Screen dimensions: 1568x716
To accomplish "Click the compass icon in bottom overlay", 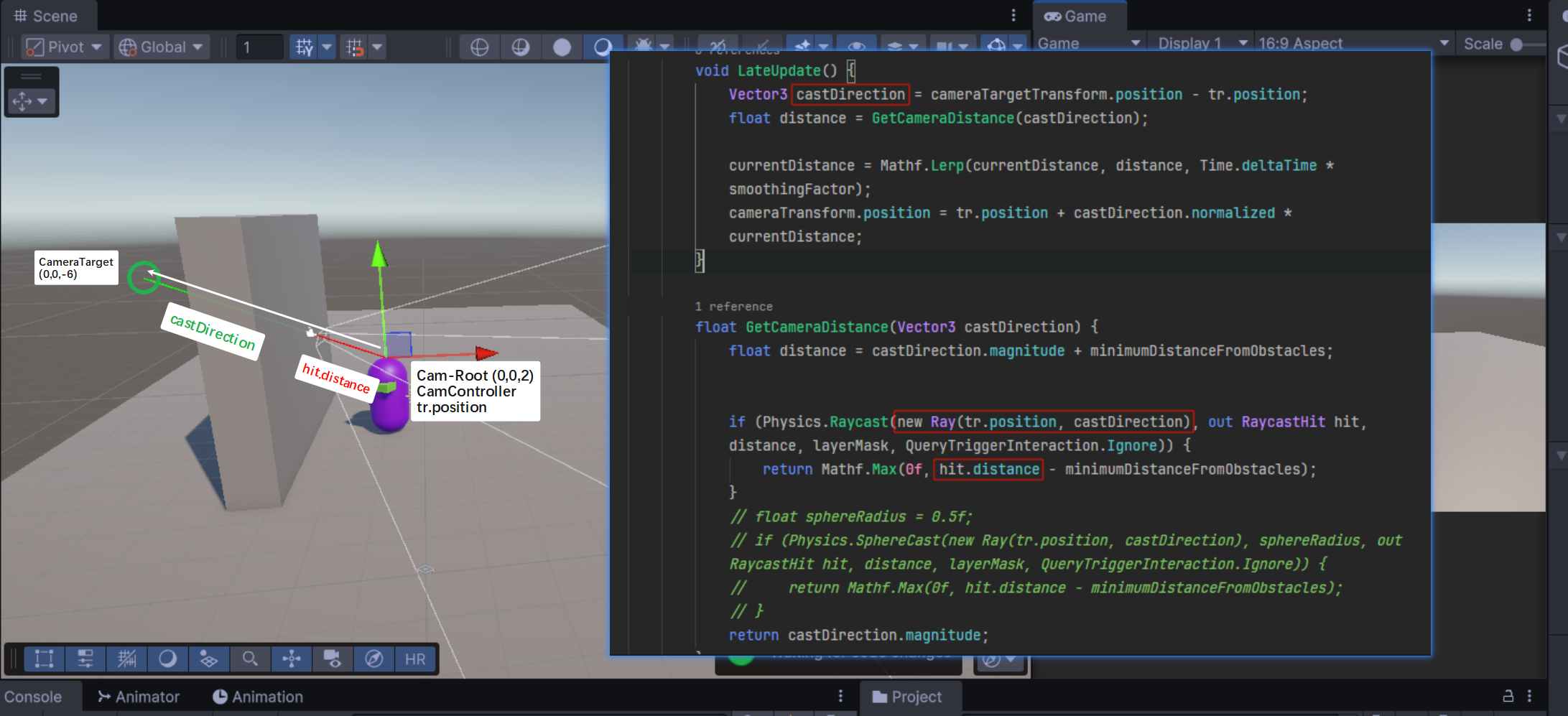I will pyautogui.click(x=374, y=659).
